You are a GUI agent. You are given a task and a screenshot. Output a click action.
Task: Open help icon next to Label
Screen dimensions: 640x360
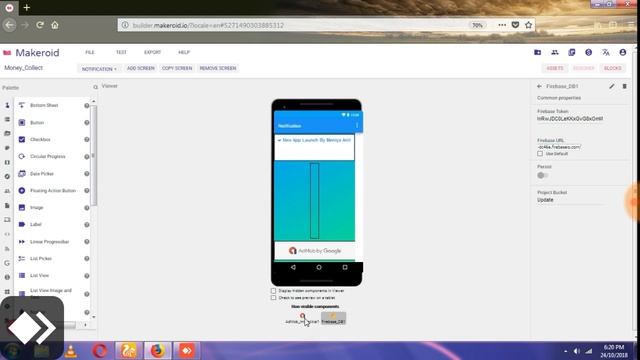click(87, 225)
